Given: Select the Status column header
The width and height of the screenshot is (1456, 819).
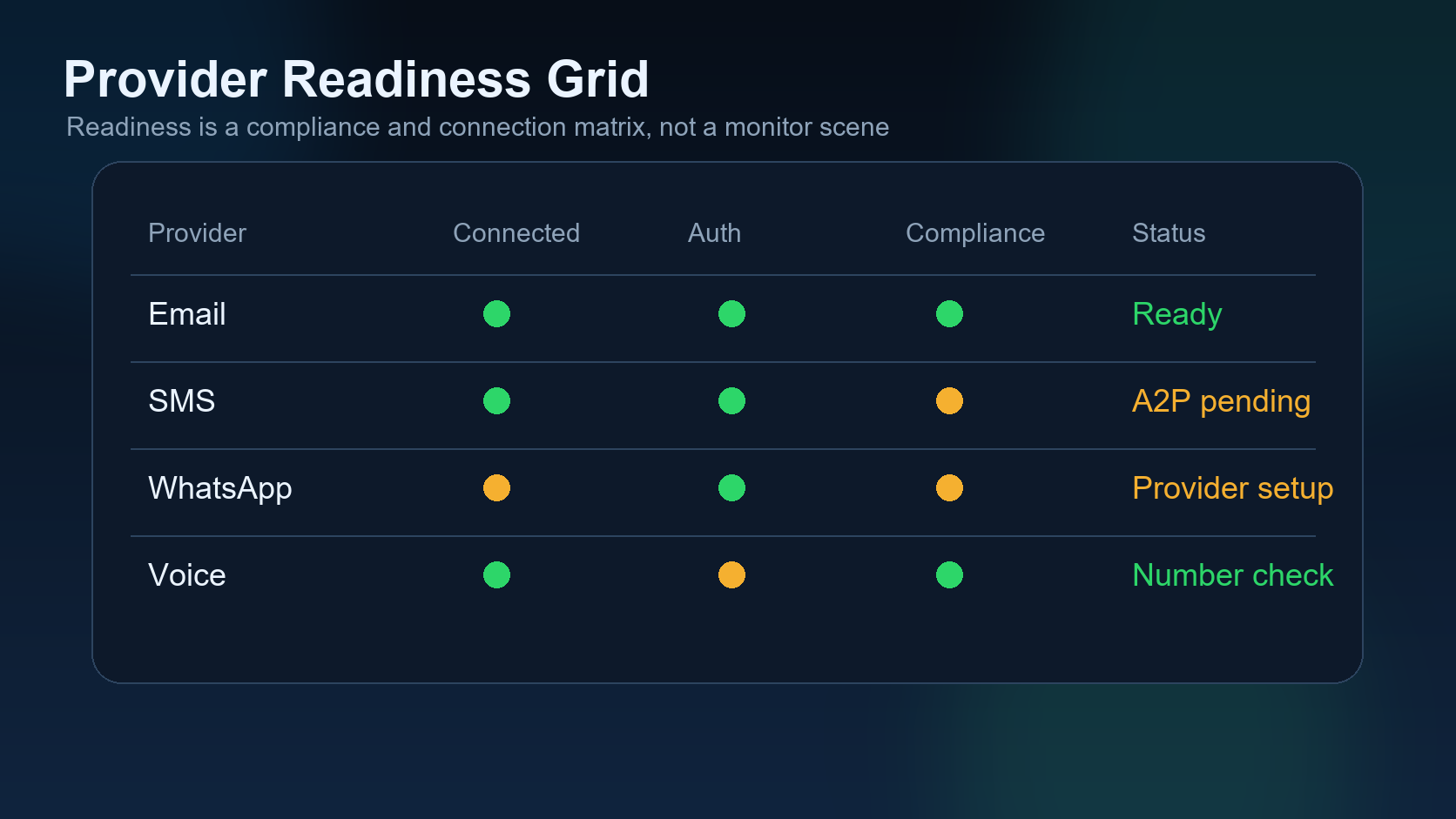Looking at the screenshot, I should (1169, 233).
